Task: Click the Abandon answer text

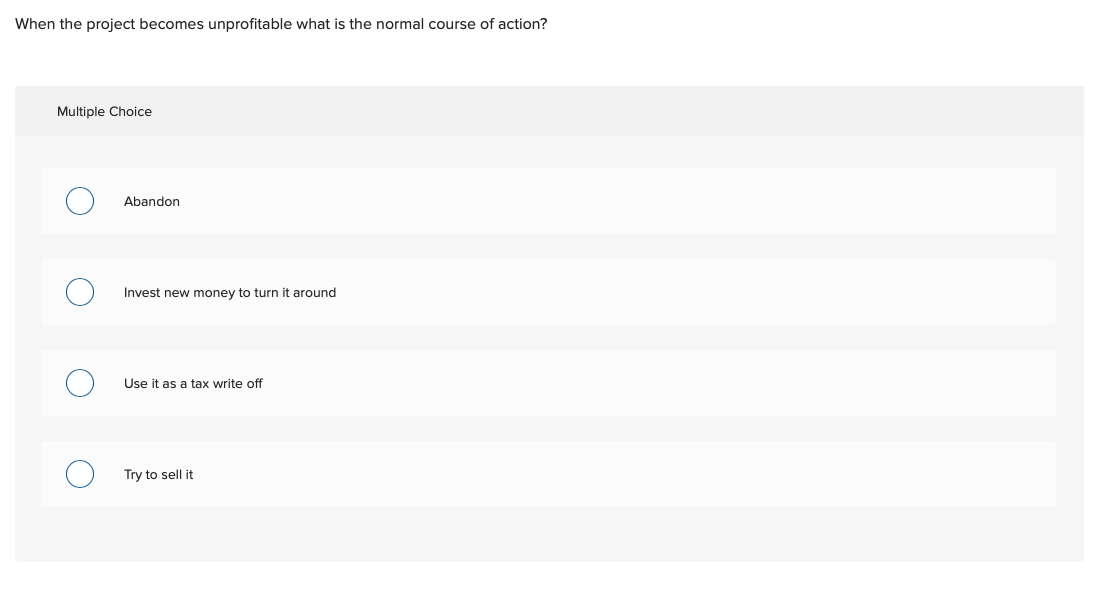Action: point(152,201)
